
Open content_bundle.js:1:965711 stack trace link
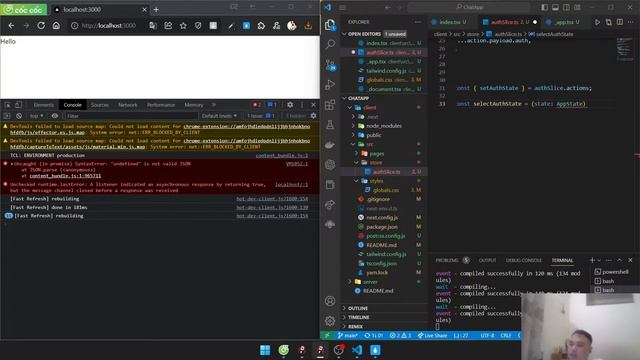pos(65,176)
